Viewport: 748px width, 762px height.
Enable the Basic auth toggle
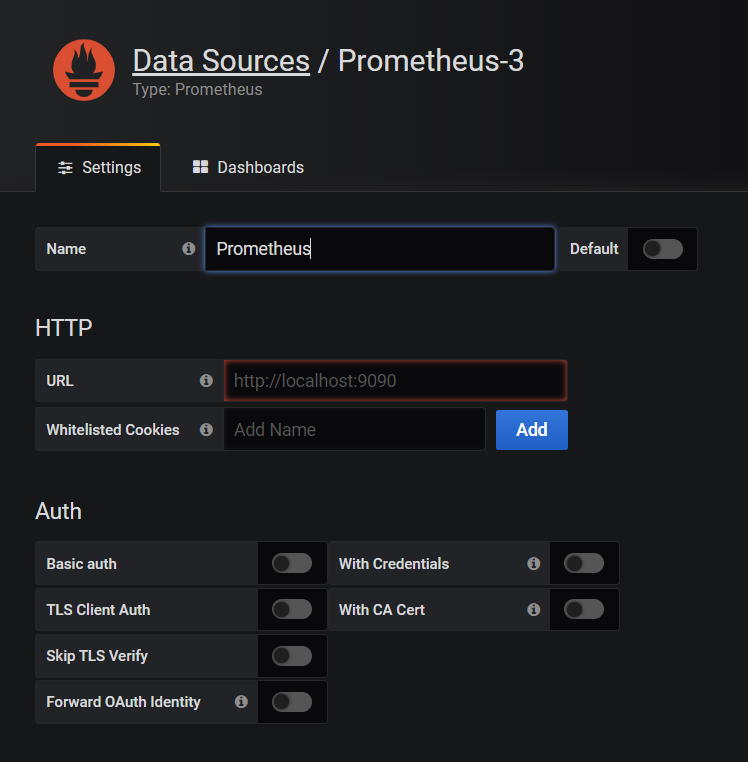[292, 563]
